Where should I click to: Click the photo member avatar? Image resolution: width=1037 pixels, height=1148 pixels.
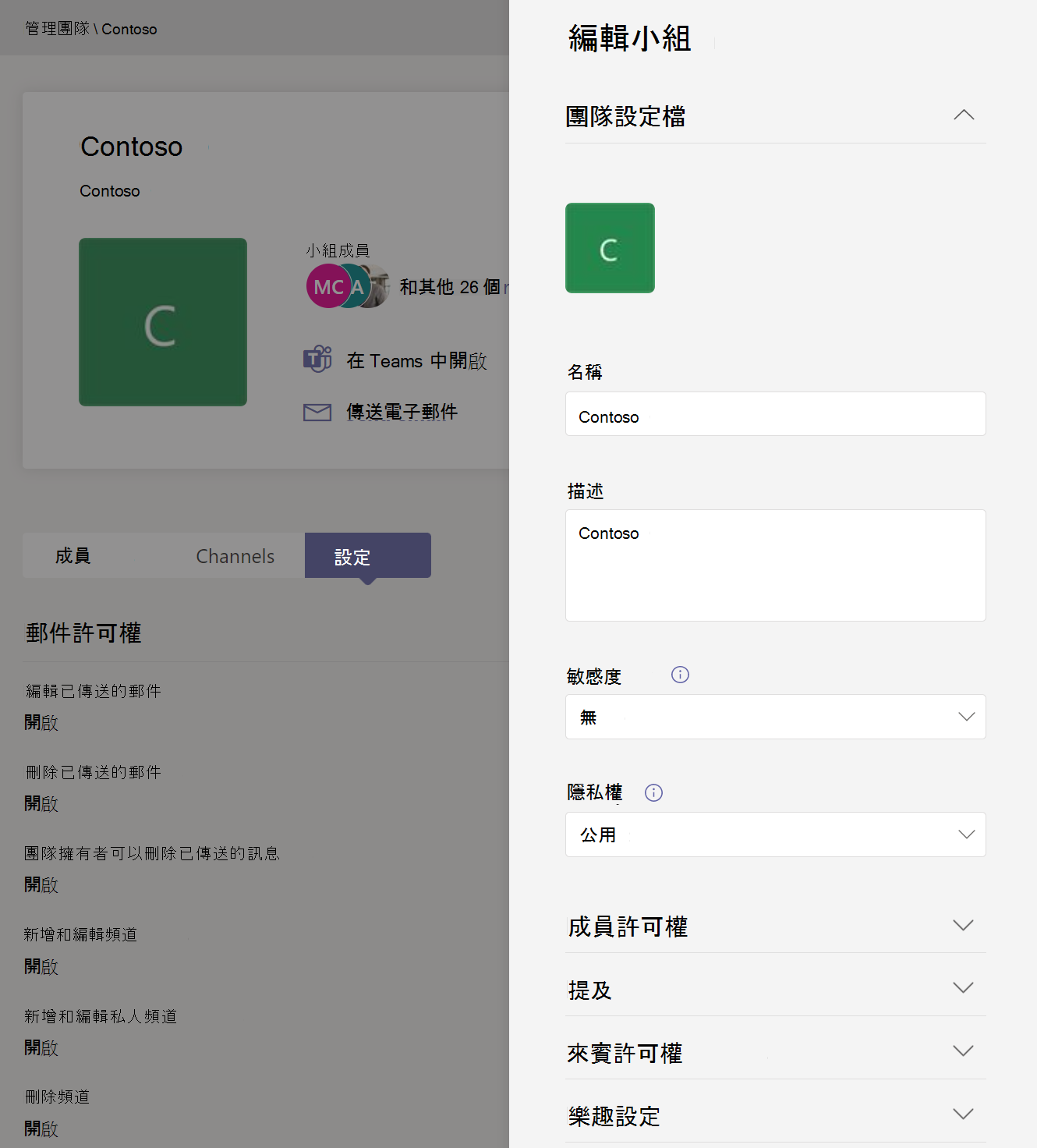pyautogui.click(x=379, y=286)
